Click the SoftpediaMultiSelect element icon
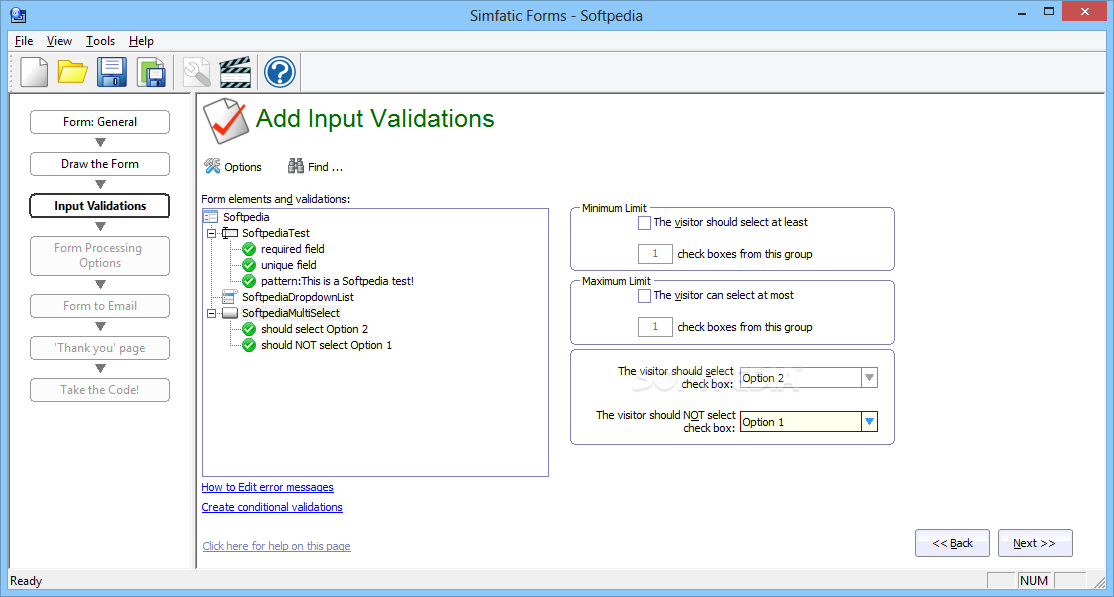Image resolution: width=1114 pixels, height=597 pixels. pyautogui.click(x=229, y=313)
